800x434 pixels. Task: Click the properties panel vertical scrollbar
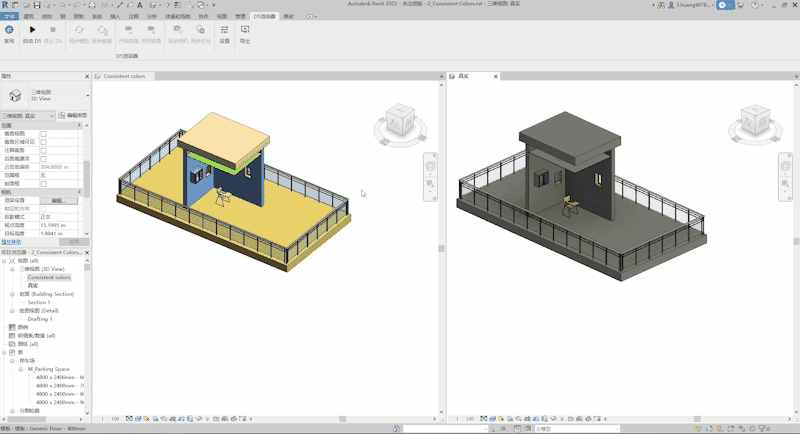click(x=86, y=180)
